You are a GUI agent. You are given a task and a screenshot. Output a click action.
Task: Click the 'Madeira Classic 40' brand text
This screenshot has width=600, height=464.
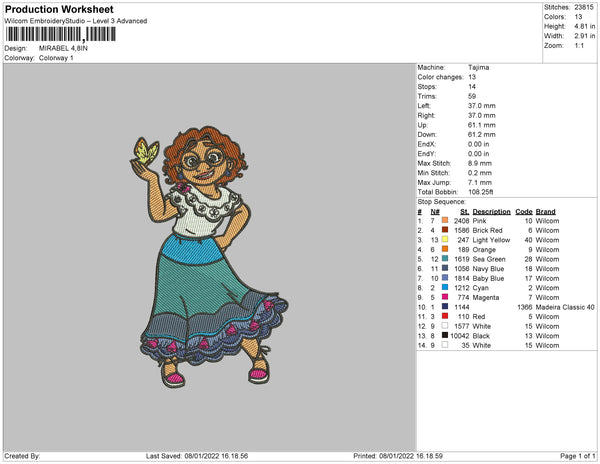pos(565,307)
